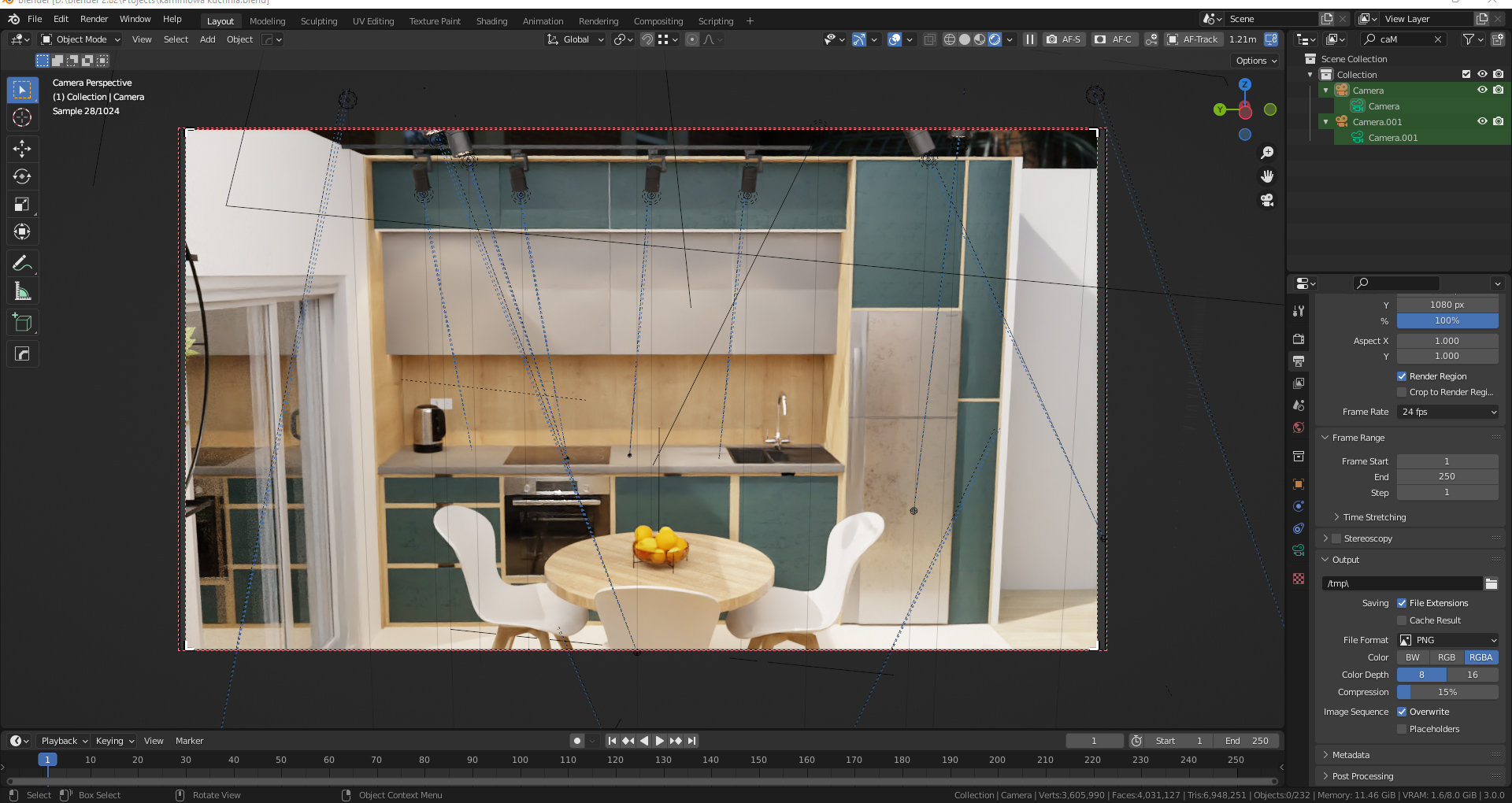Toggle the camera view icon
The width and height of the screenshot is (1512, 803).
(1267, 200)
